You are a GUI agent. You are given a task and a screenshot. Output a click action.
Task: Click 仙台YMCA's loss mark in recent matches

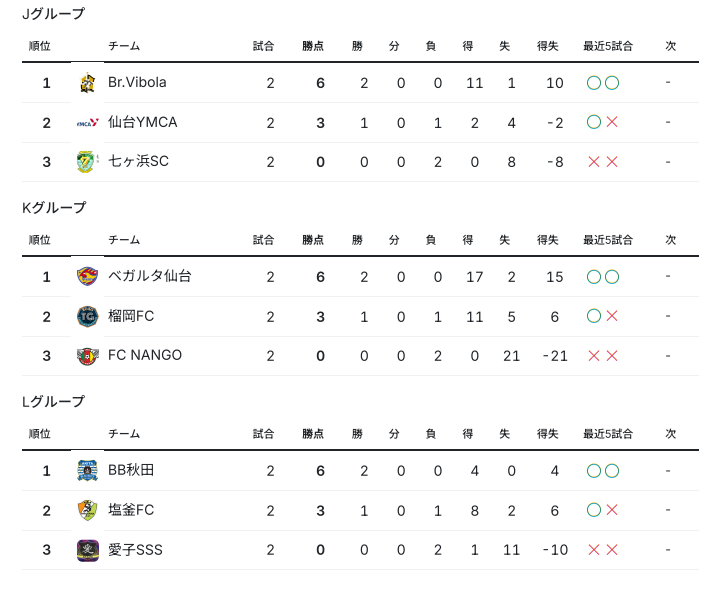coord(612,122)
